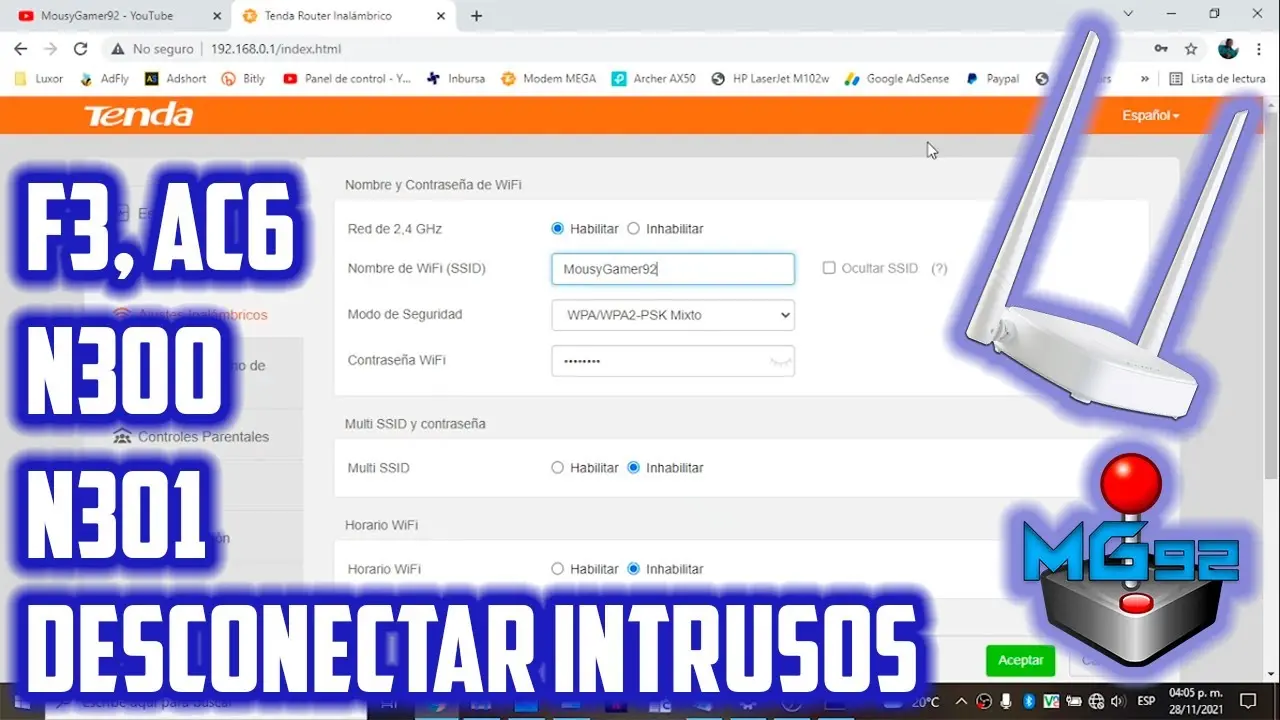This screenshot has width=1280, height=720.
Task: Show WiFi password with the eye icon
Action: 779,361
